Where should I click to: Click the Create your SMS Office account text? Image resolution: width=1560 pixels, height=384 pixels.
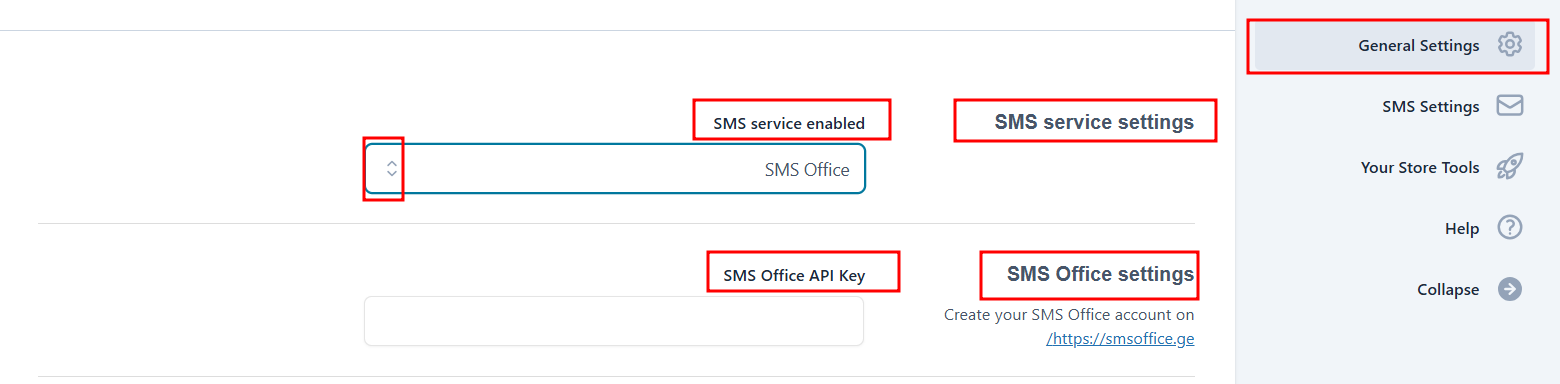[x=1069, y=315]
